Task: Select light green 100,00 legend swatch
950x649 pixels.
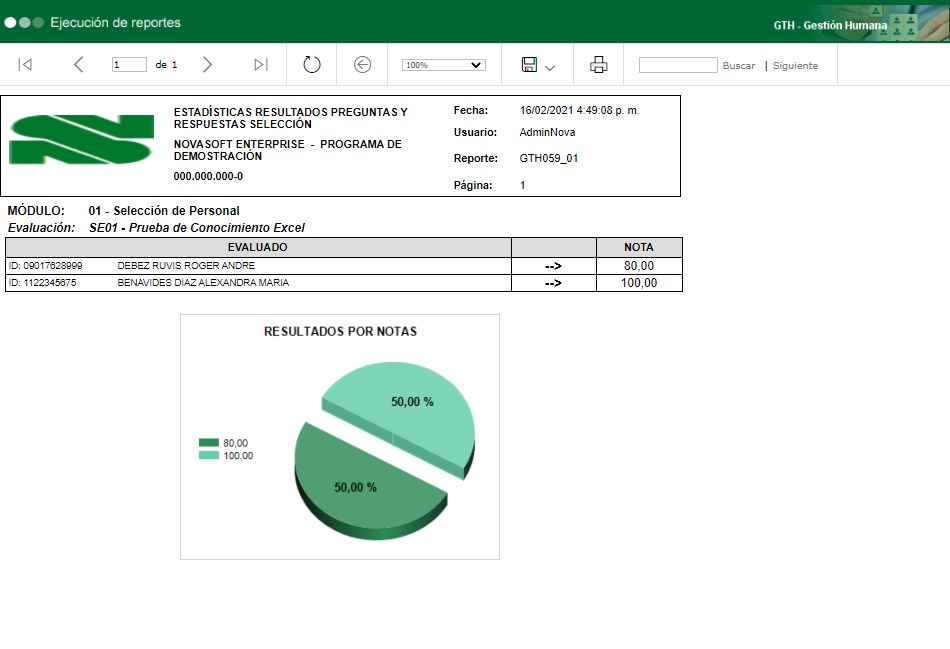Action: 209,455
